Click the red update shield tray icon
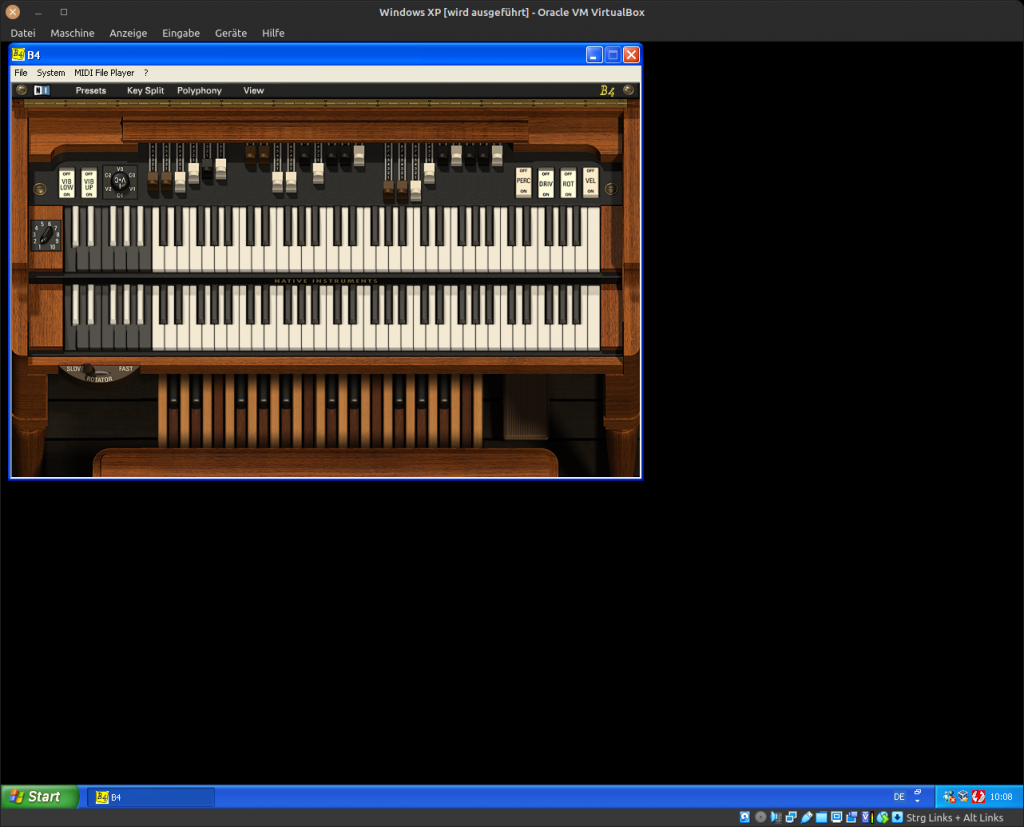The width and height of the screenshot is (1024, 827). (978, 797)
